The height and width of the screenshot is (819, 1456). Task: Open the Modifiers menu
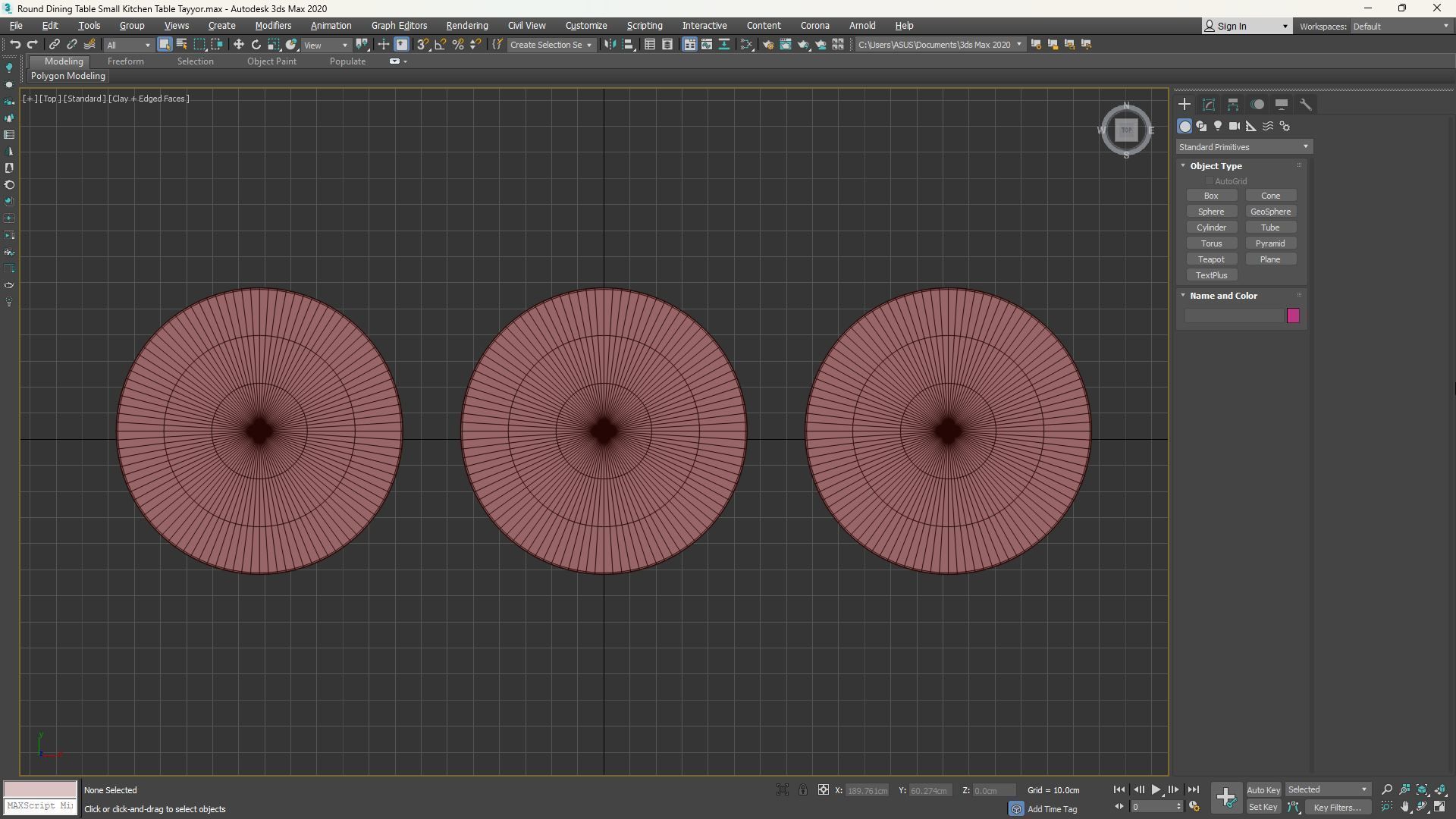point(273,26)
